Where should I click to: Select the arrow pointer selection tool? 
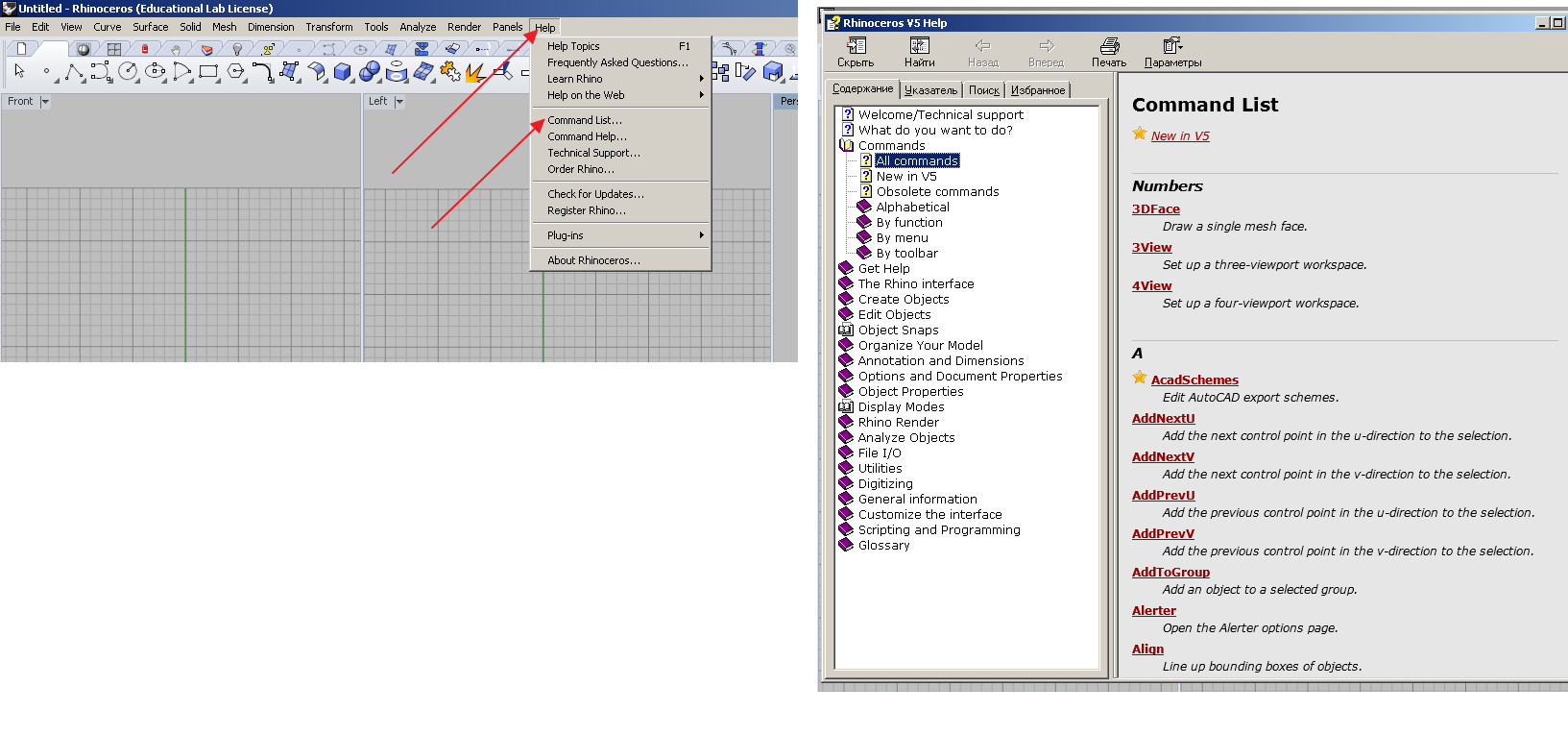pyautogui.click(x=19, y=71)
